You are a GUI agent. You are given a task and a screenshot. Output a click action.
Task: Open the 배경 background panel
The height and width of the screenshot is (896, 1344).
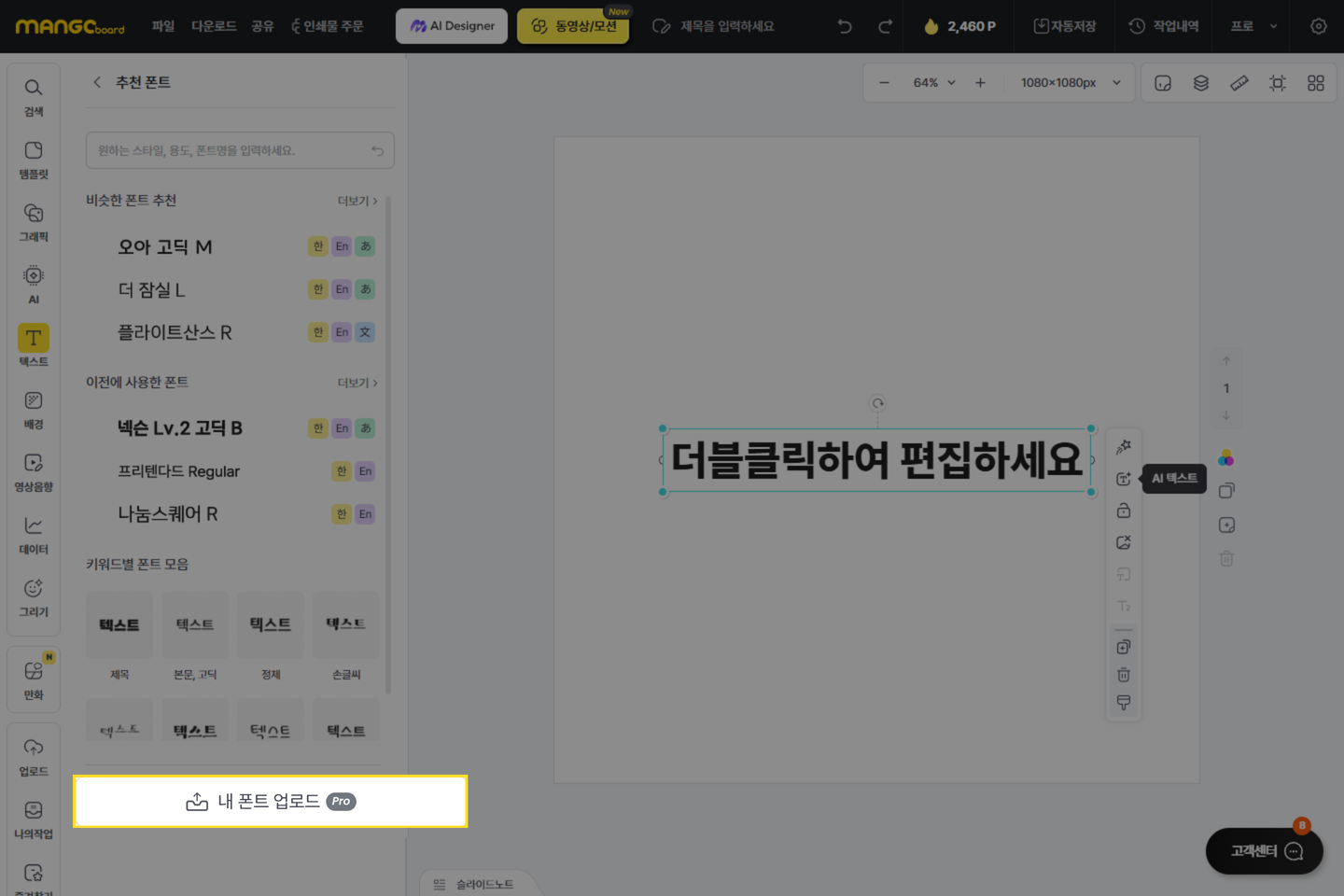coord(34,410)
